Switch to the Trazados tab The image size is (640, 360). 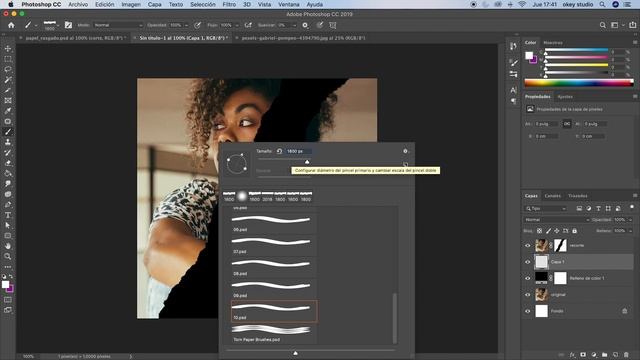pos(578,196)
